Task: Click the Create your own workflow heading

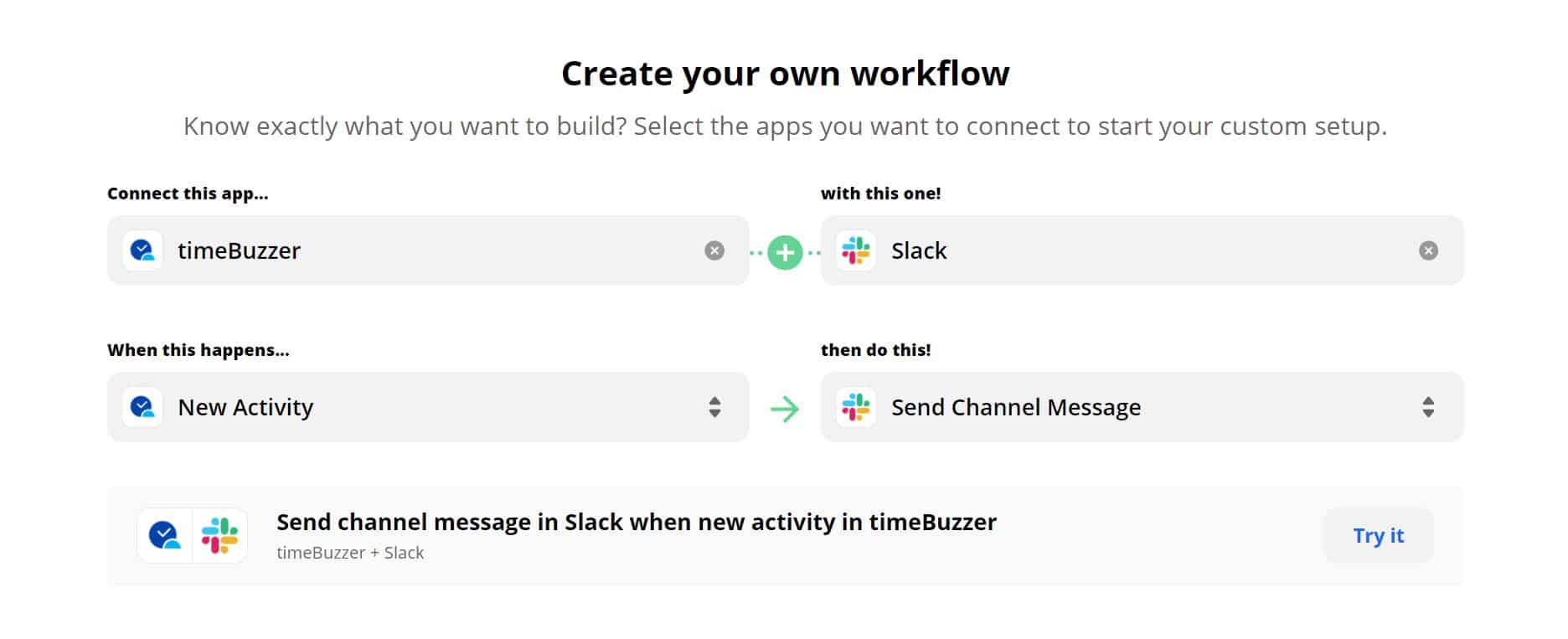Action: (x=786, y=74)
